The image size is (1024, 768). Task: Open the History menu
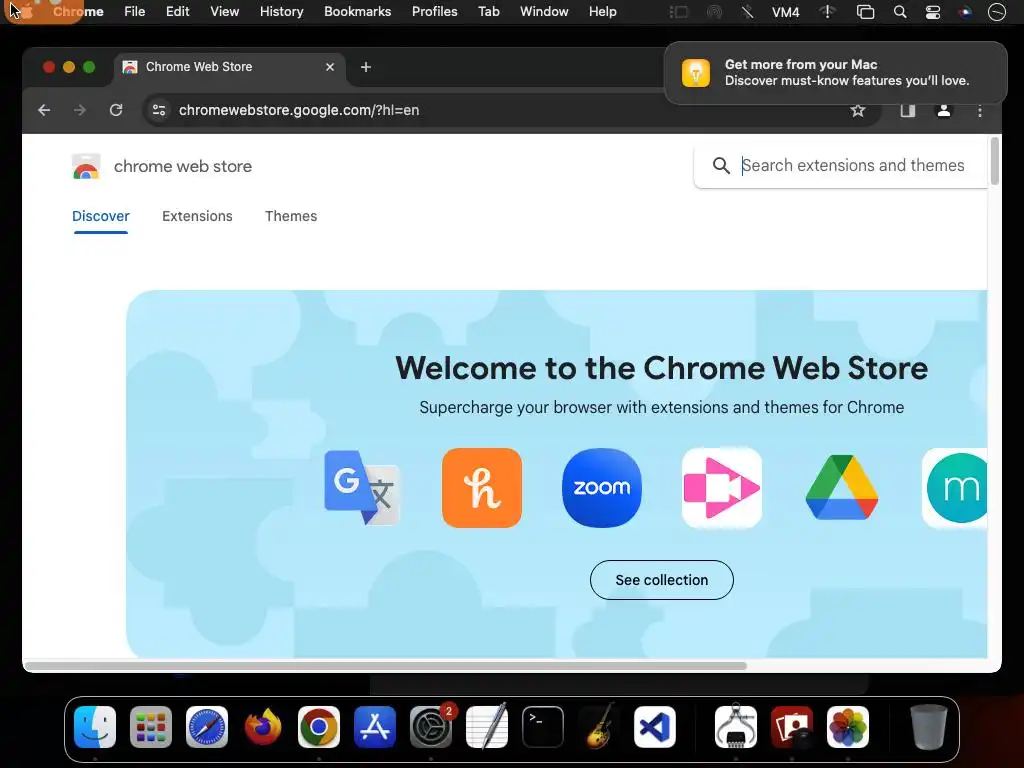click(x=281, y=12)
